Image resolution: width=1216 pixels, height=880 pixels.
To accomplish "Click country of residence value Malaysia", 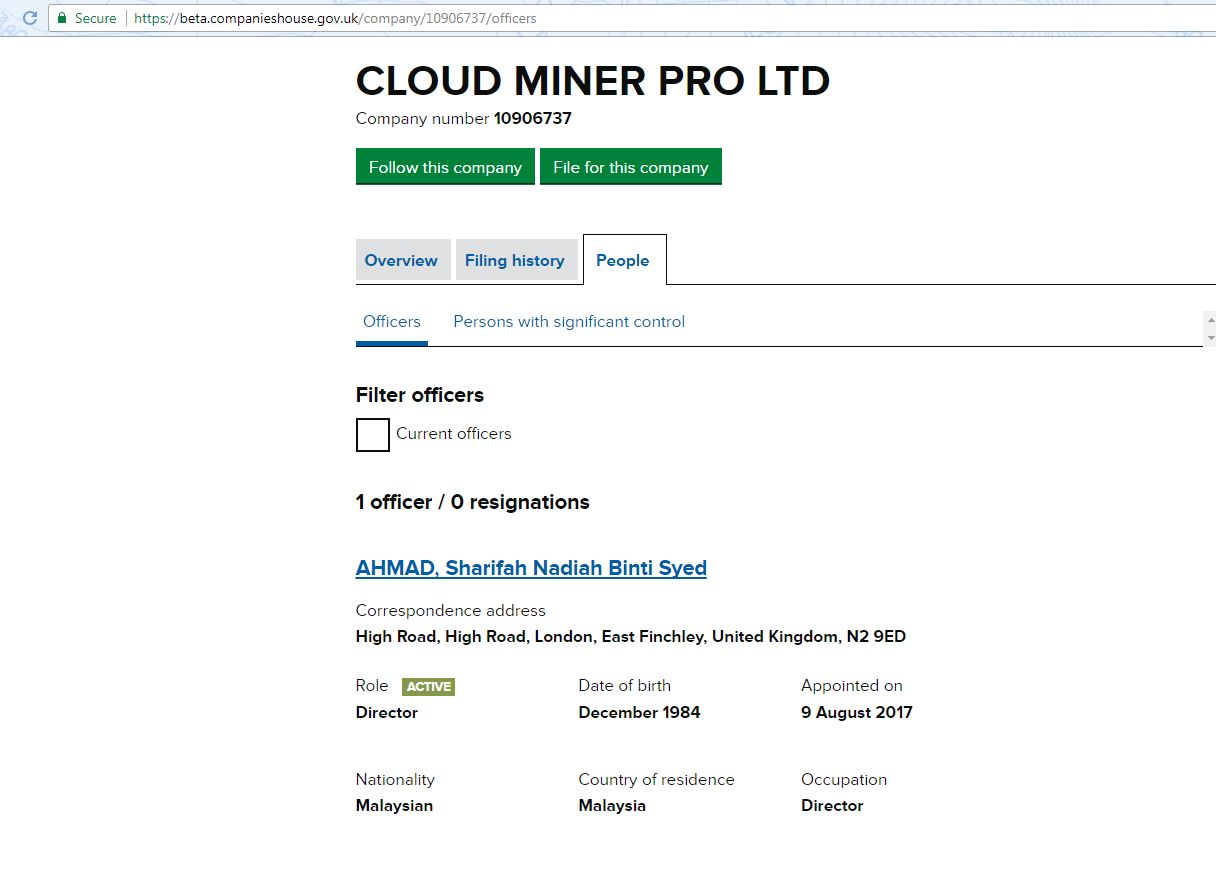I will pyautogui.click(x=612, y=806).
